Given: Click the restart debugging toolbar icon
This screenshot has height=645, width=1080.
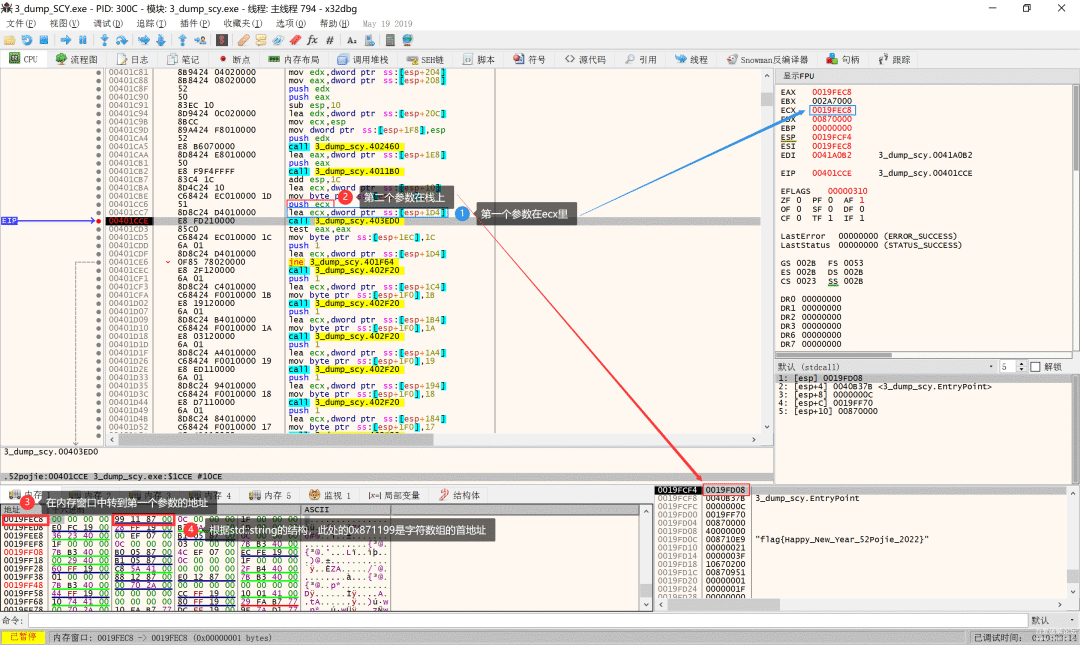Looking at the screenshot, I should 27,40.
